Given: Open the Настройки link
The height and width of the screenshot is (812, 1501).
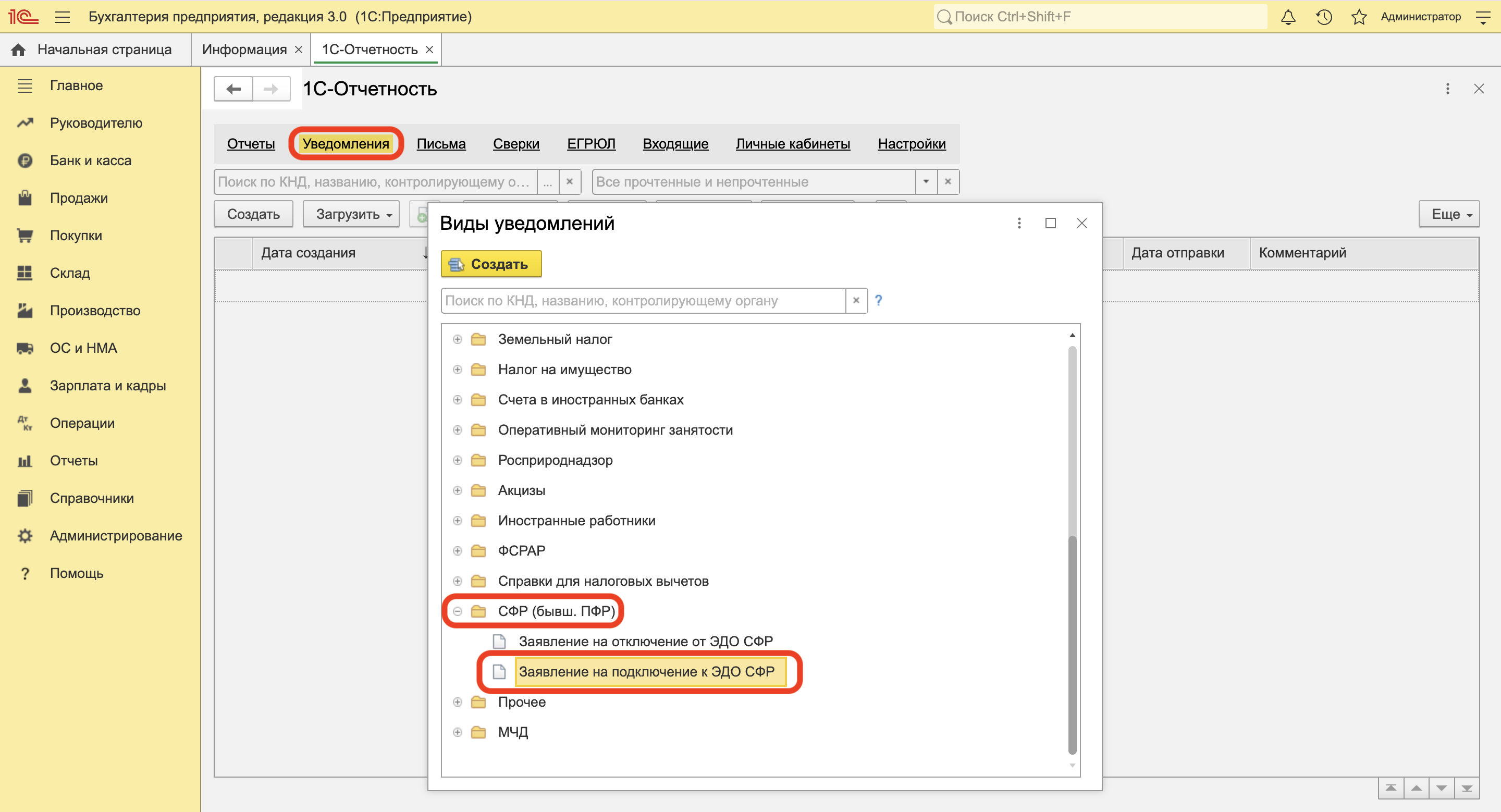Looking at the screenshot, I should coord(912,144).
